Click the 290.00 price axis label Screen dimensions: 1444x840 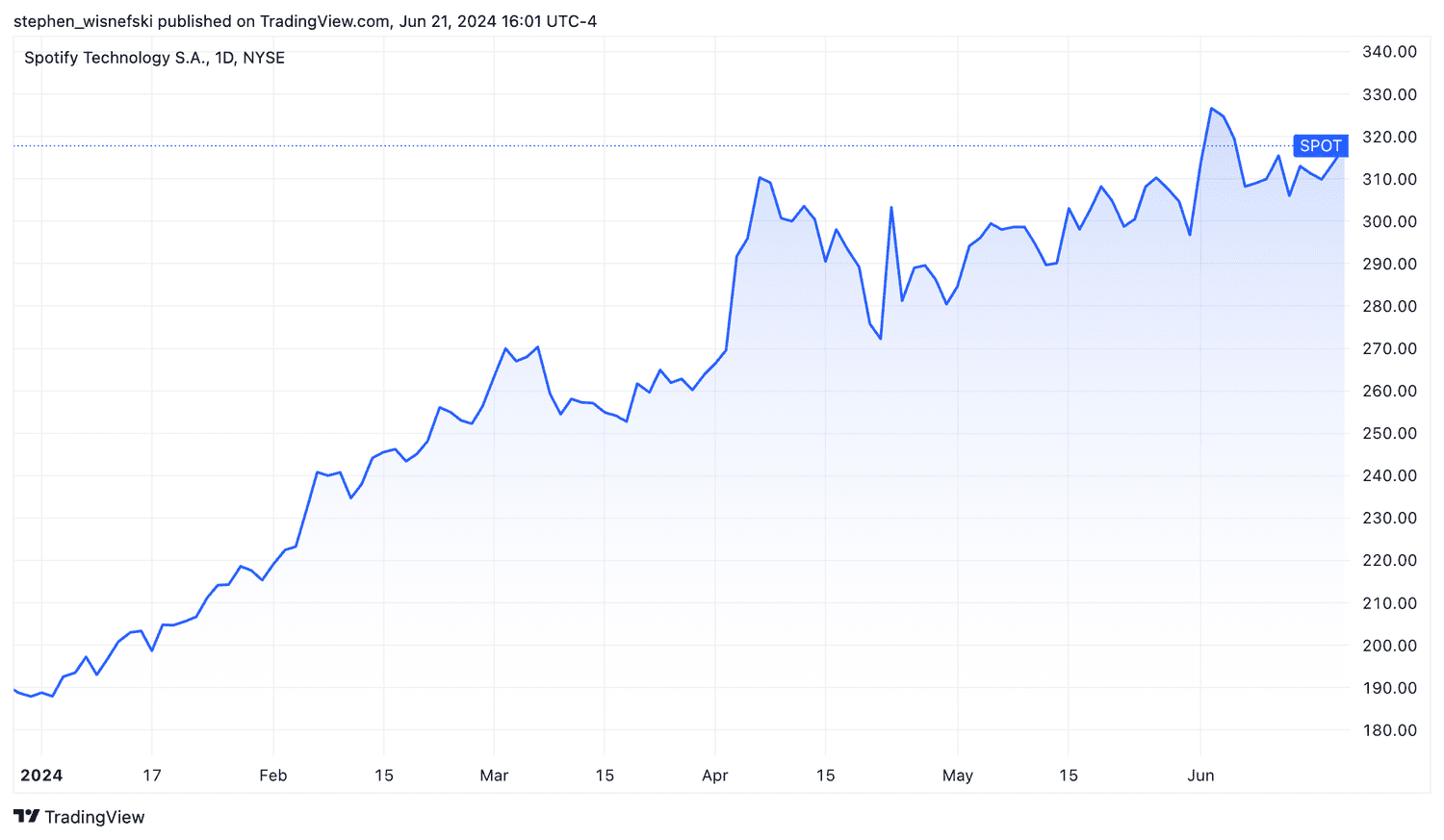click(1389, 264)
